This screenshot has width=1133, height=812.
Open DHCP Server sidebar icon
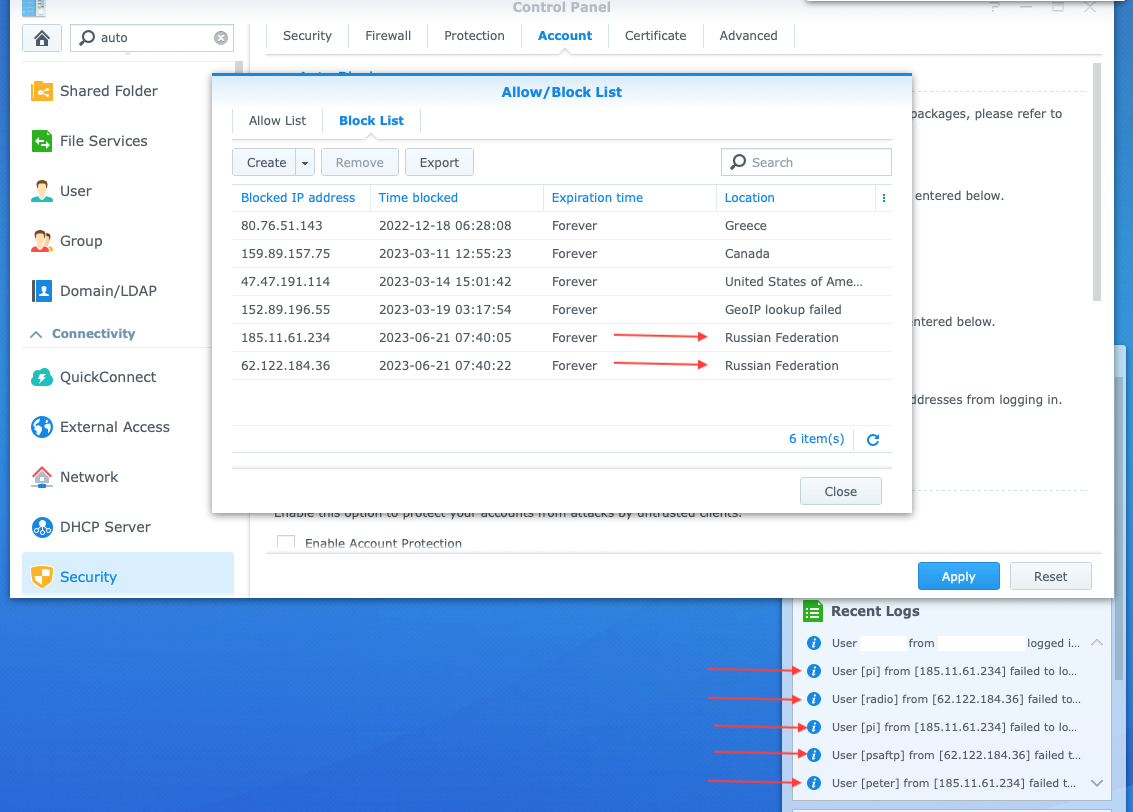(42, 527)
